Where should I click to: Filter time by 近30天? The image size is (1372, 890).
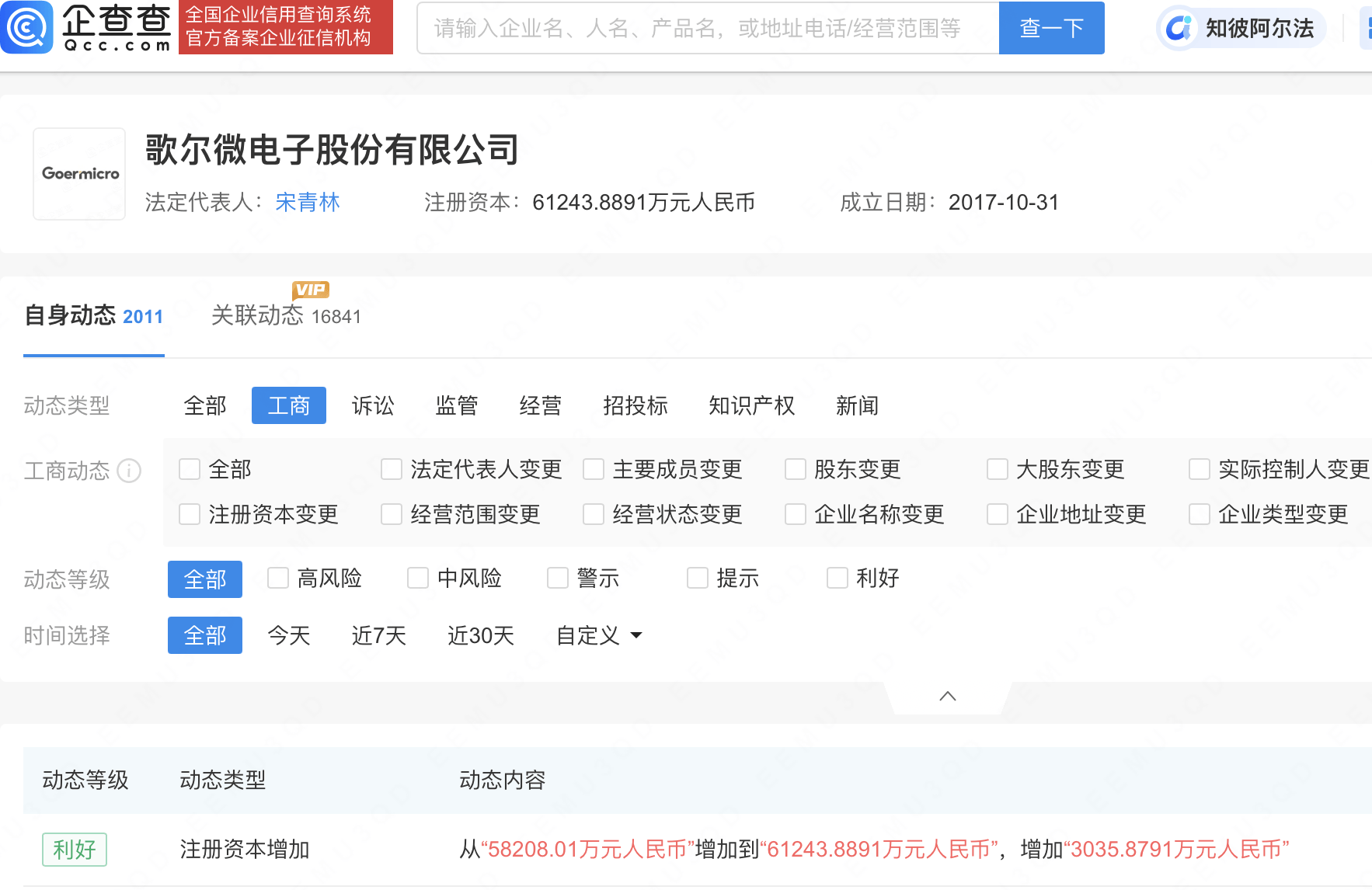click(481, 635)
